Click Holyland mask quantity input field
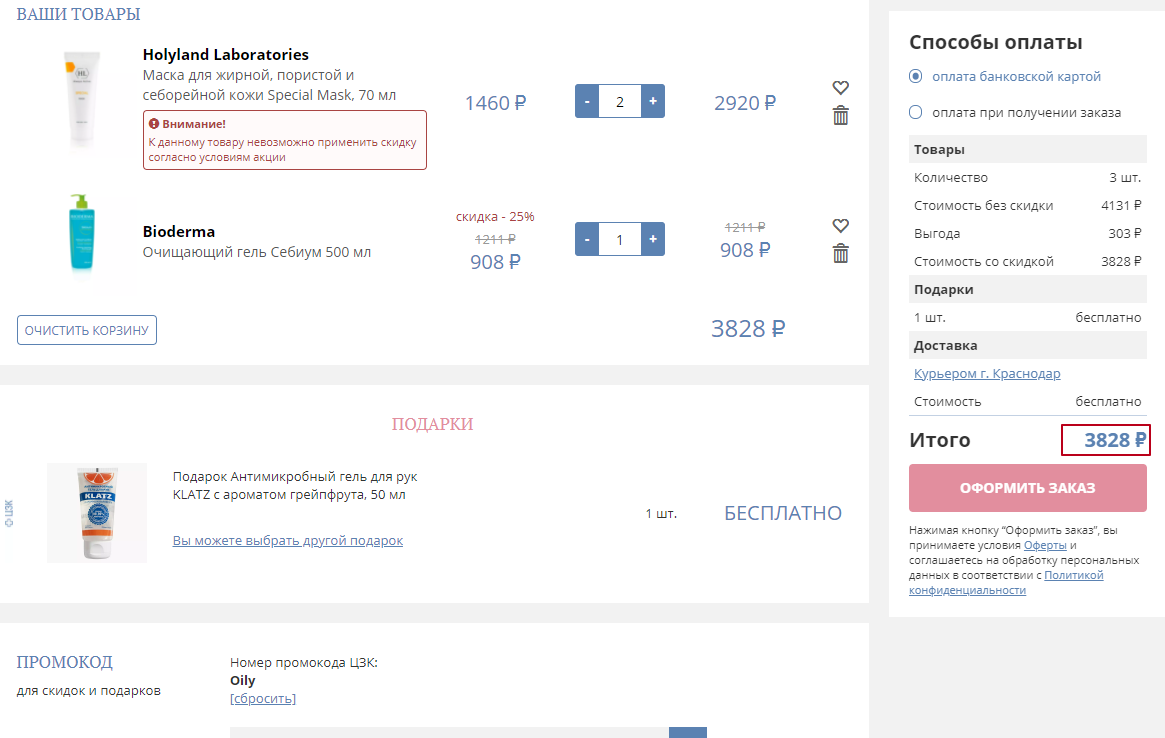Image resolution: width=1165 pixels, height=738 pixels. [620, 101]
